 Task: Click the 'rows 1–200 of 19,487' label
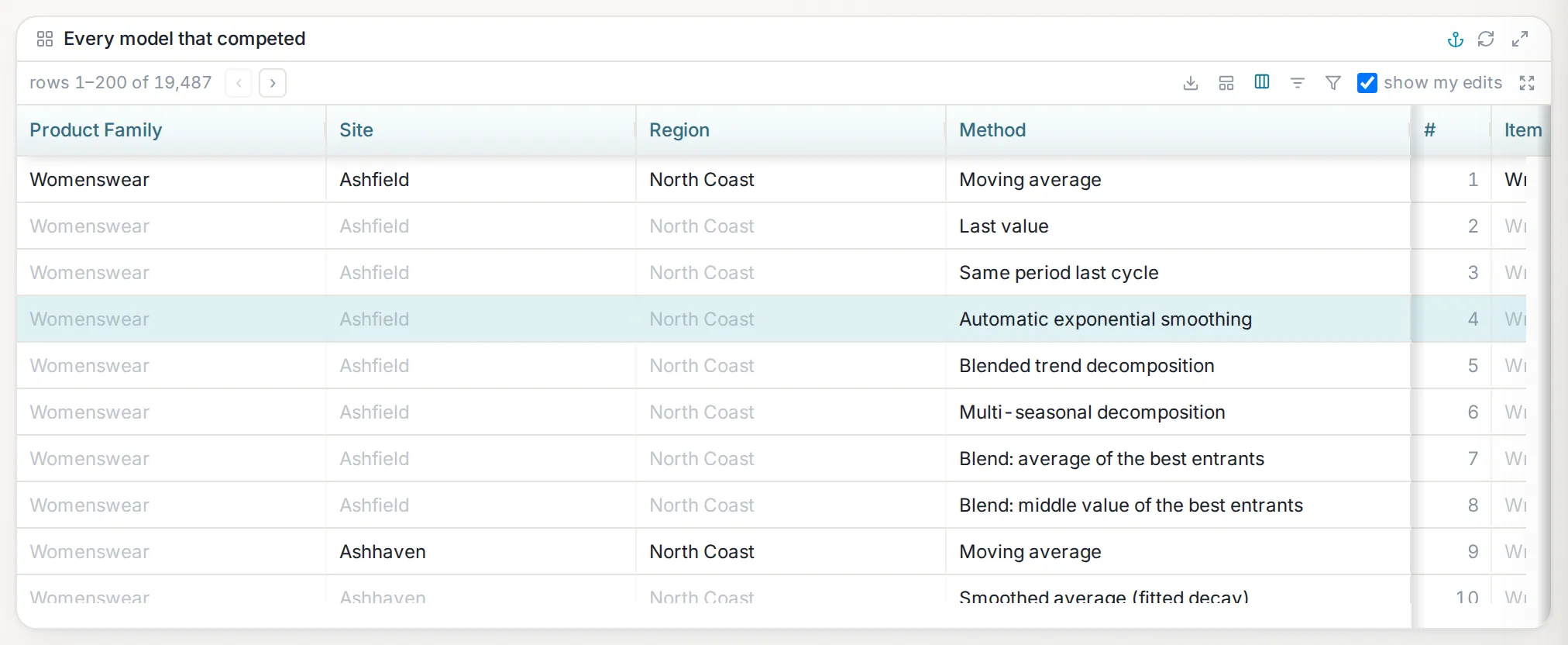(x=120, y=83)
